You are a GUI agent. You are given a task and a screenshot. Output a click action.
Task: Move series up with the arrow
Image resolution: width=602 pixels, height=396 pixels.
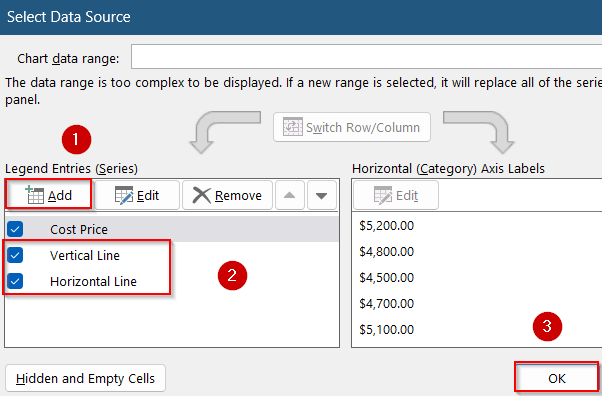coord(289,195)
